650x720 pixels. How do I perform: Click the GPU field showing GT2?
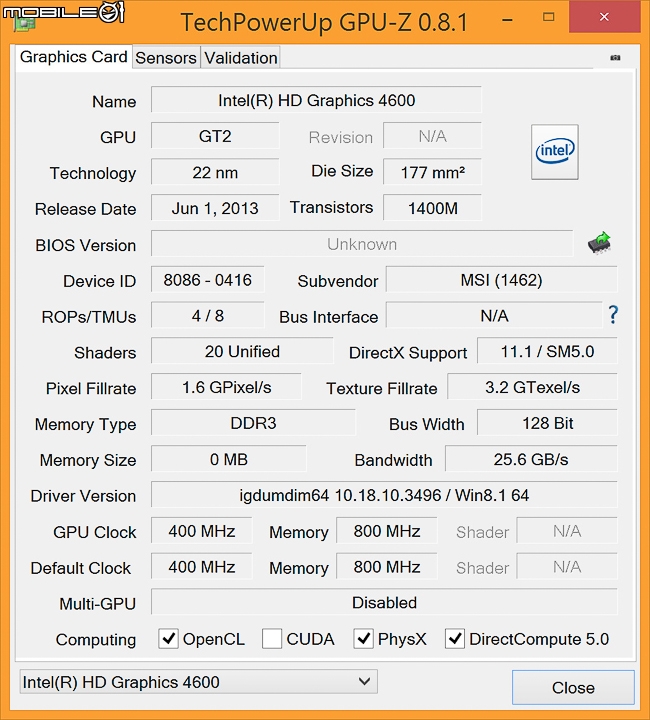tap(215, 136)
